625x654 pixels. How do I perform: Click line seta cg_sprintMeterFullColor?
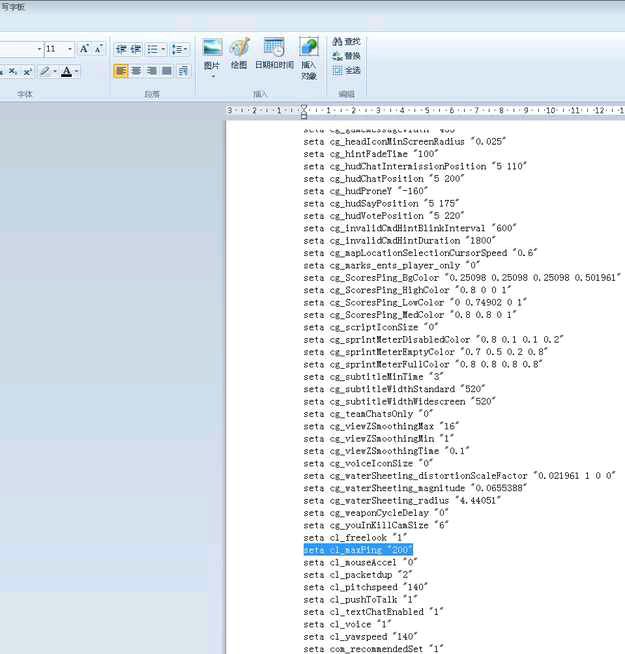pos(423,364)
